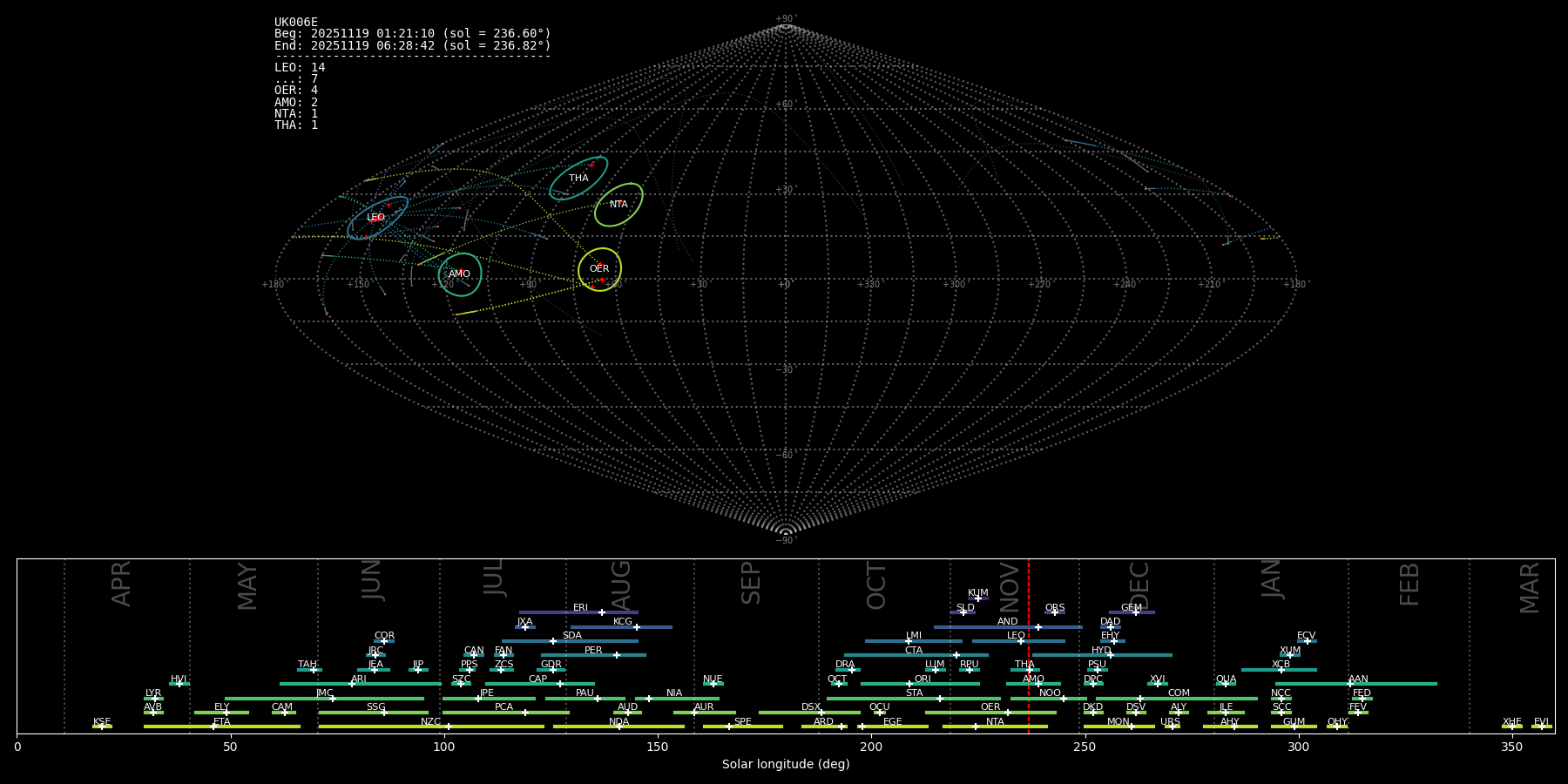
Task: Click the 200 tick on solar longitude axis
Action: coord(871,747)
